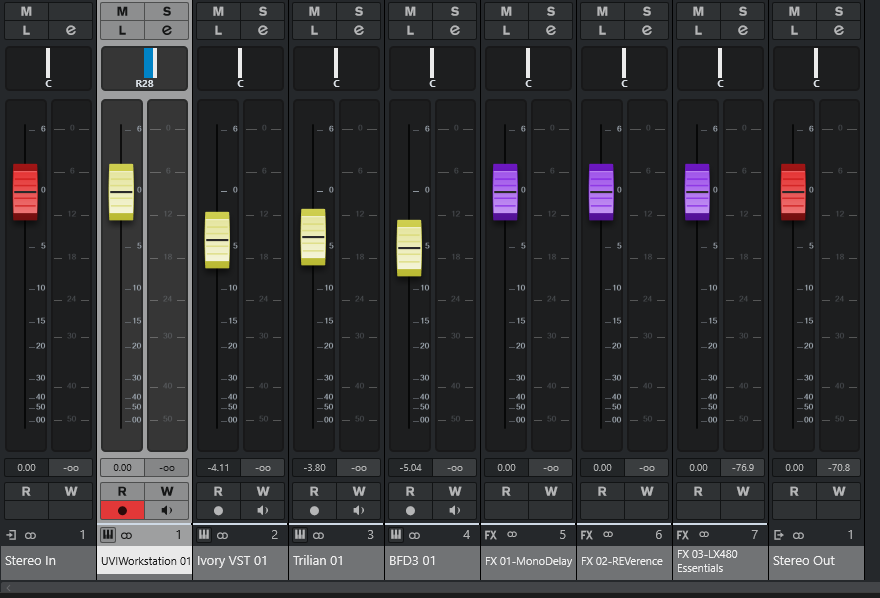Select the Ivory VST 01 channel name

[x=240, y=560]
